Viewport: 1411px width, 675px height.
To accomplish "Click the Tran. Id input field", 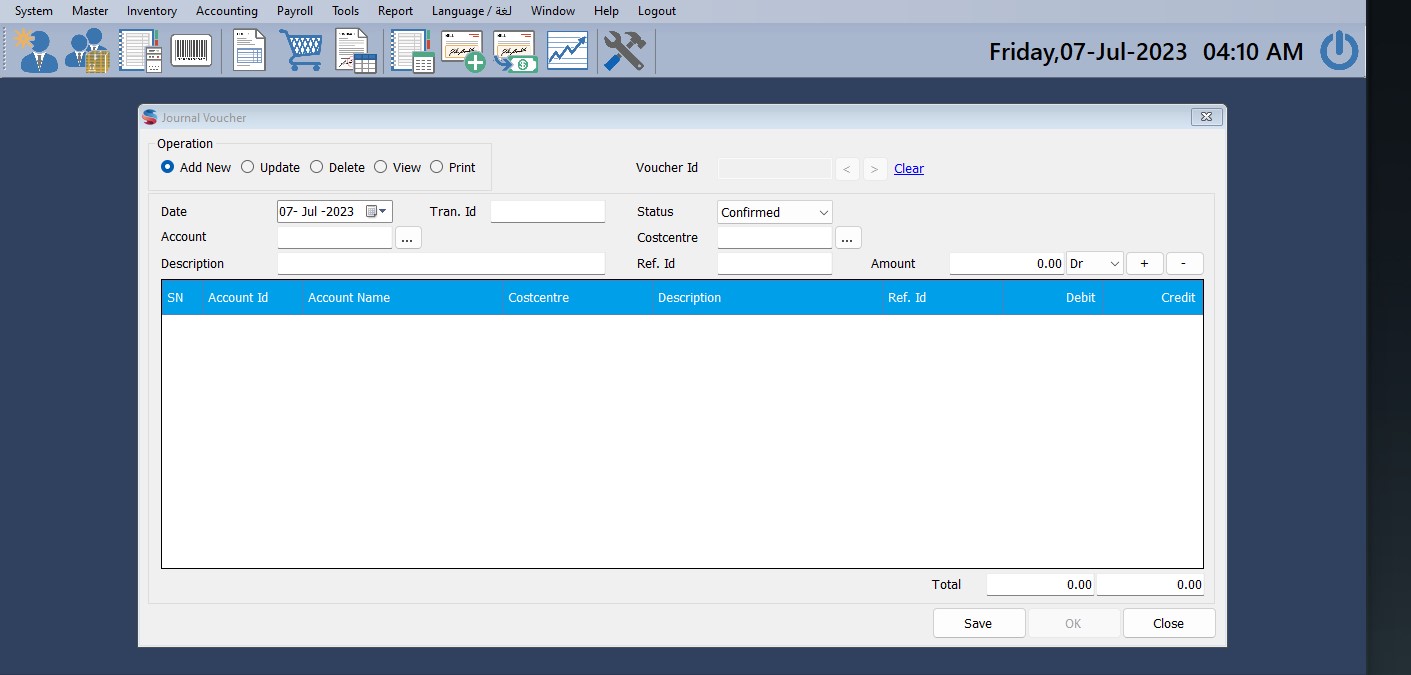I will pos(548,211).
